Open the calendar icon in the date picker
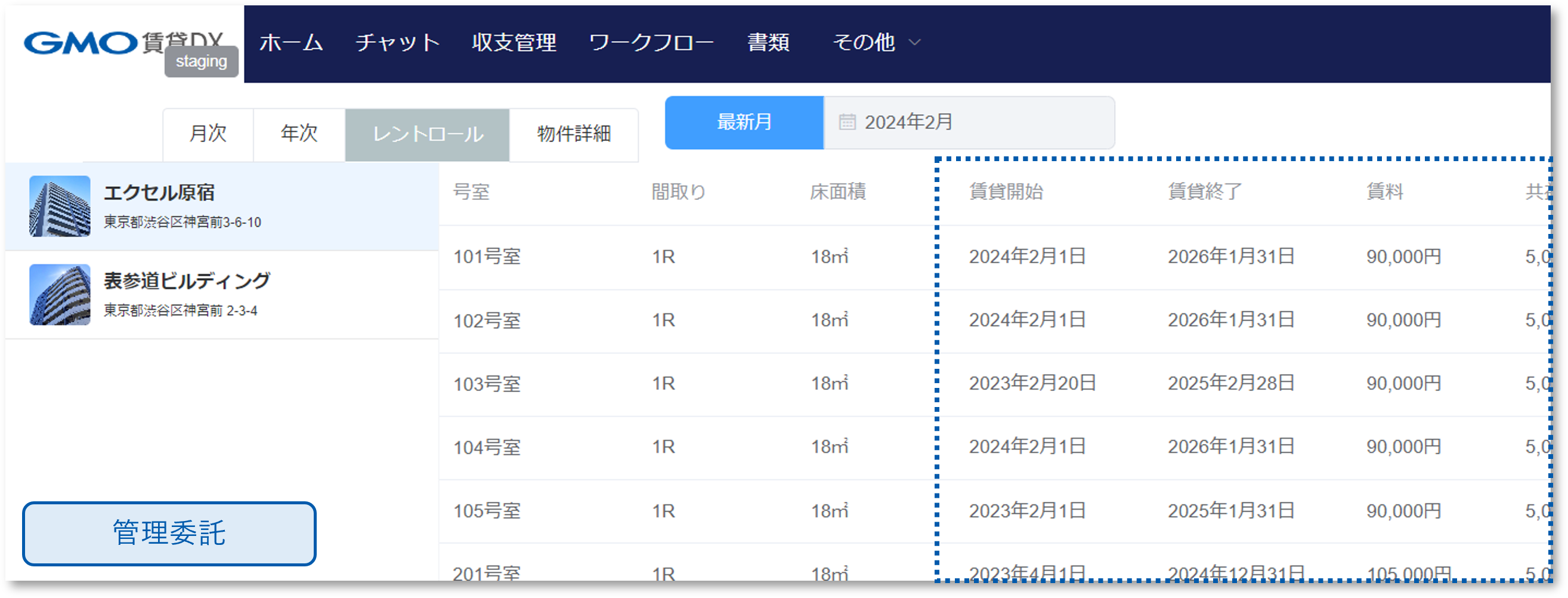This screenshot has width=1568, height=598. click(846, 122)
